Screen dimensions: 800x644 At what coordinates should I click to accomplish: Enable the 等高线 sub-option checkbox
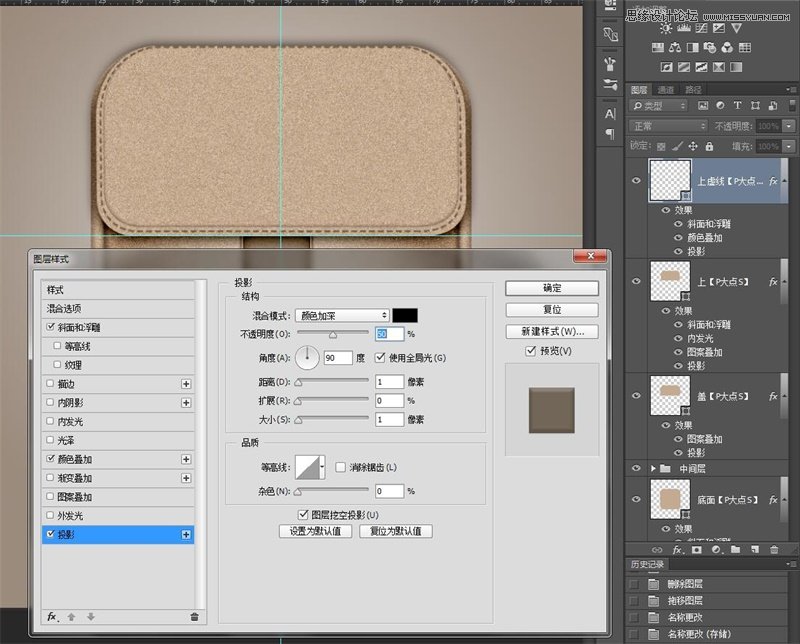(x=57, y=345)
